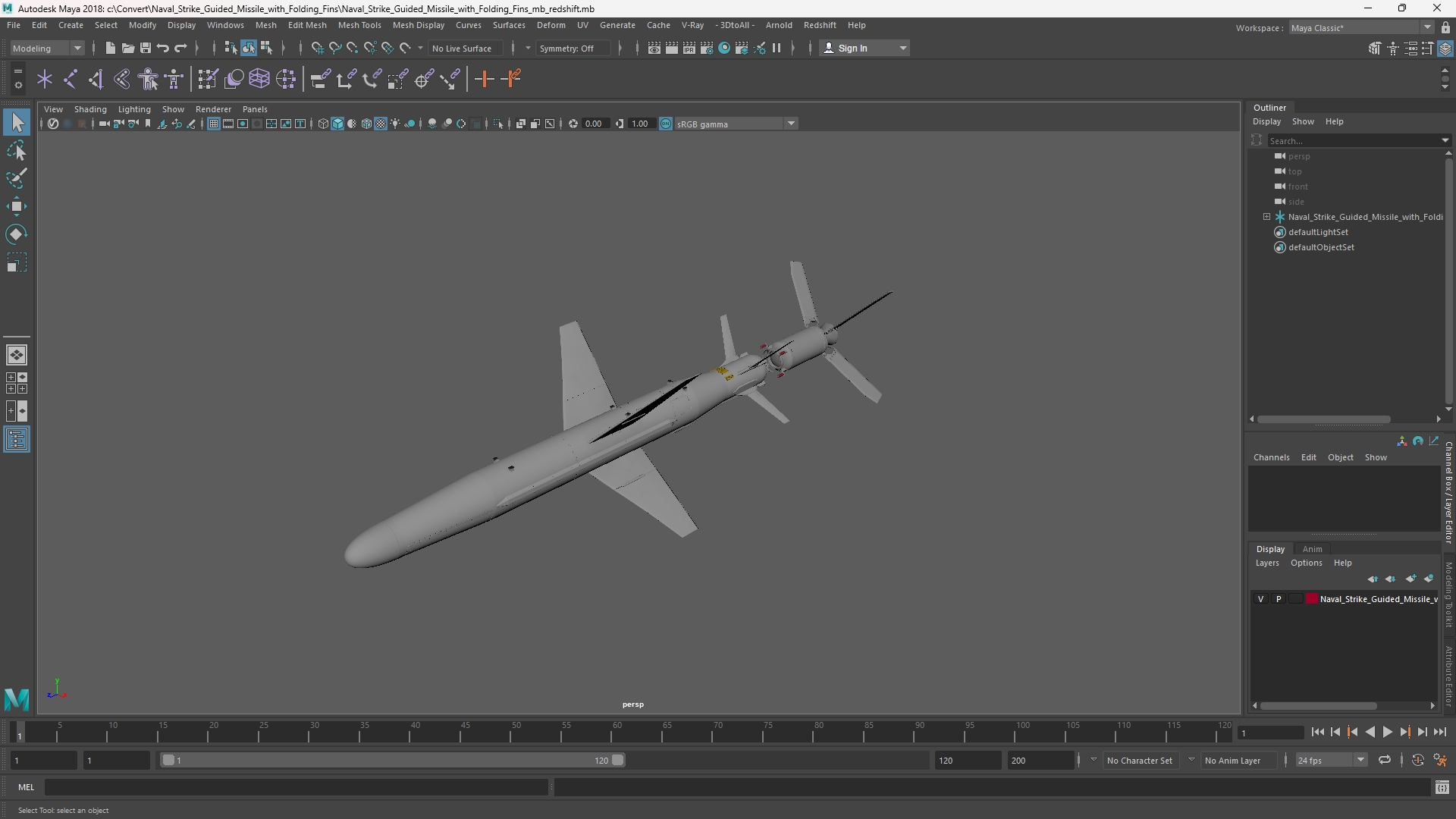The width and height of the screenshot is (1456, 819).
Task: Open the Sign In dropdown
Action: coord(864,48)
